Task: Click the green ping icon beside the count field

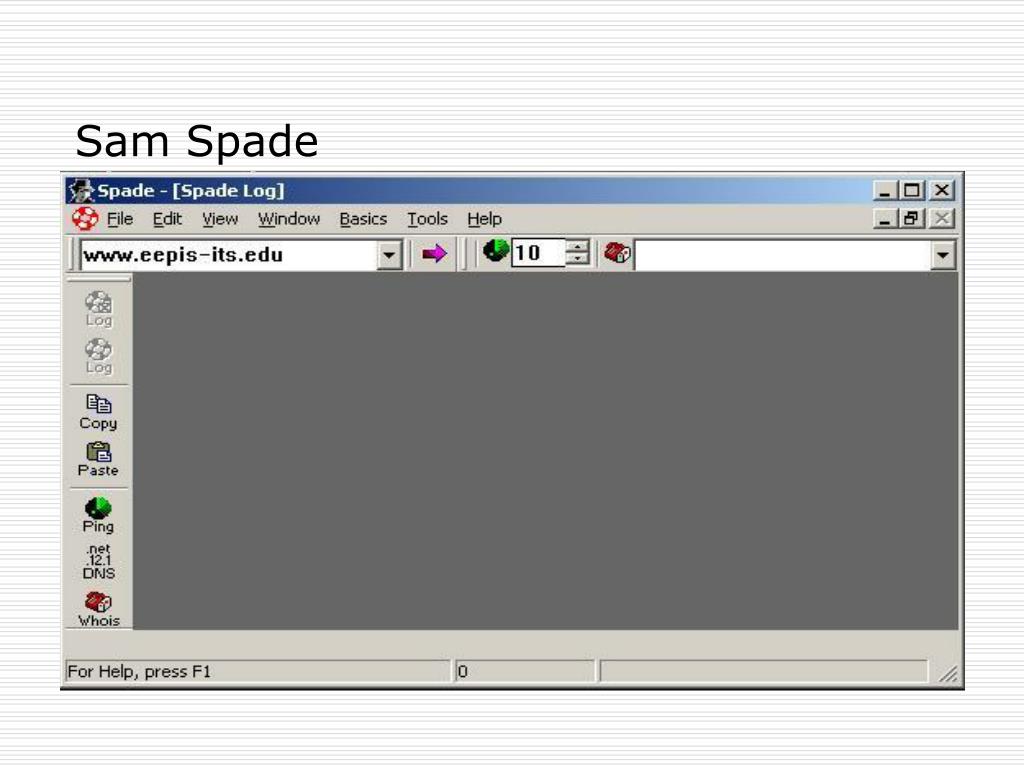Action: [496, 251]
